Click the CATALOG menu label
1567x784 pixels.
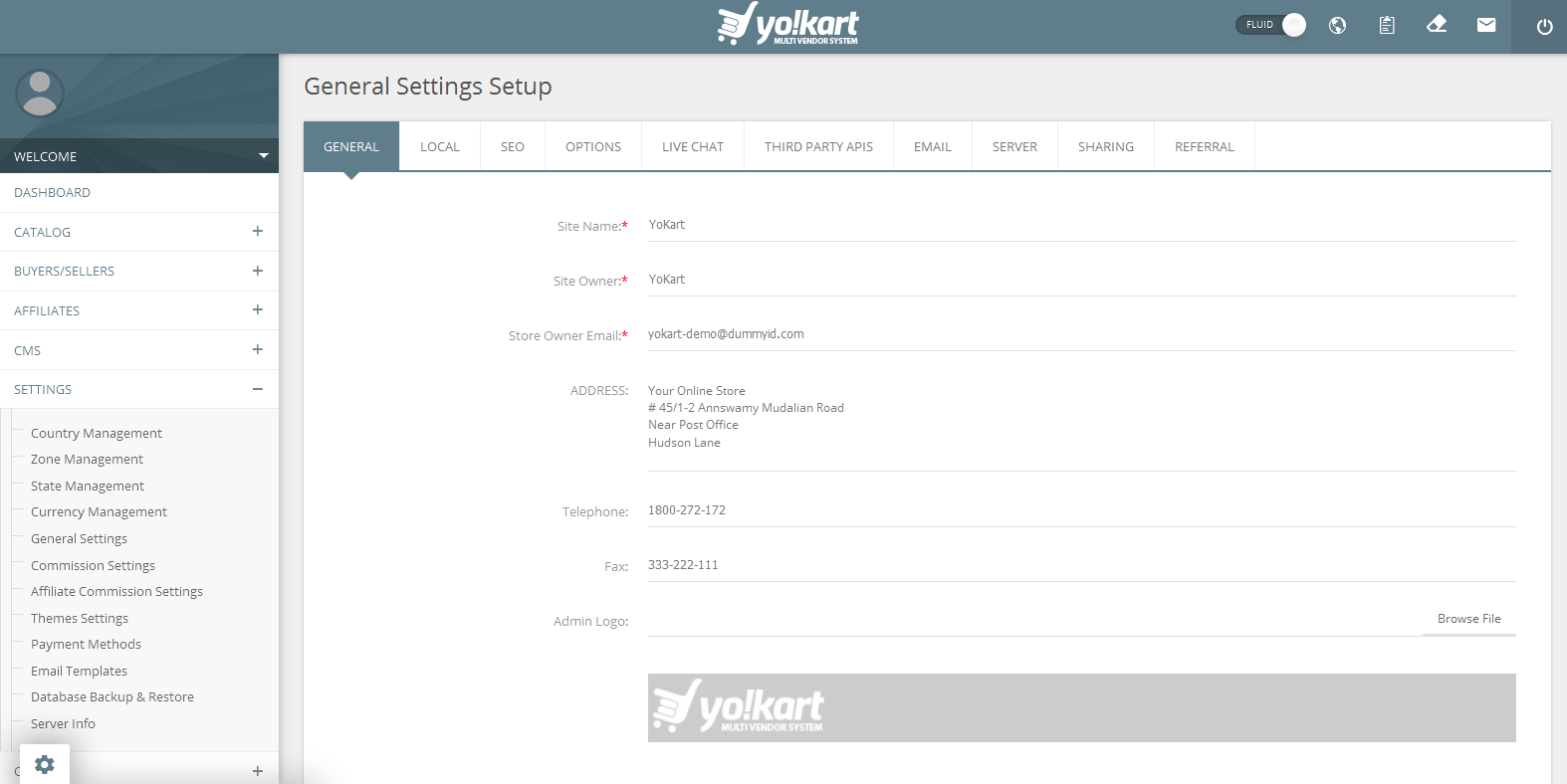[x=42, y=232]
